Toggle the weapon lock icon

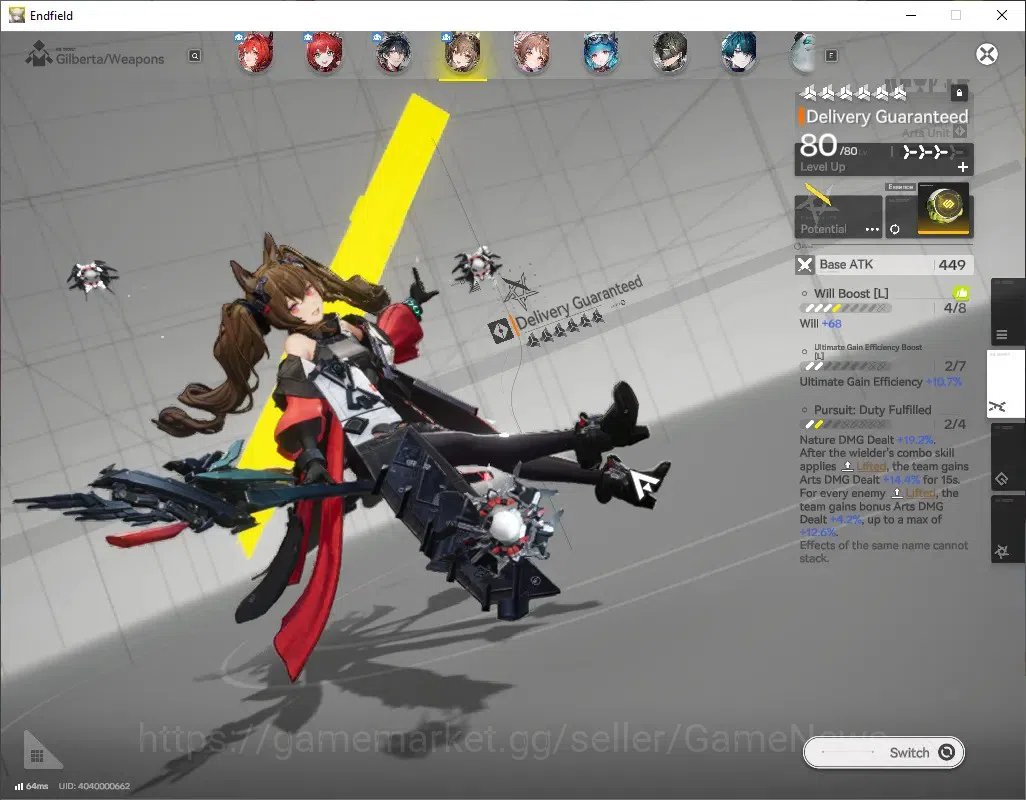(x=959, y=92)
